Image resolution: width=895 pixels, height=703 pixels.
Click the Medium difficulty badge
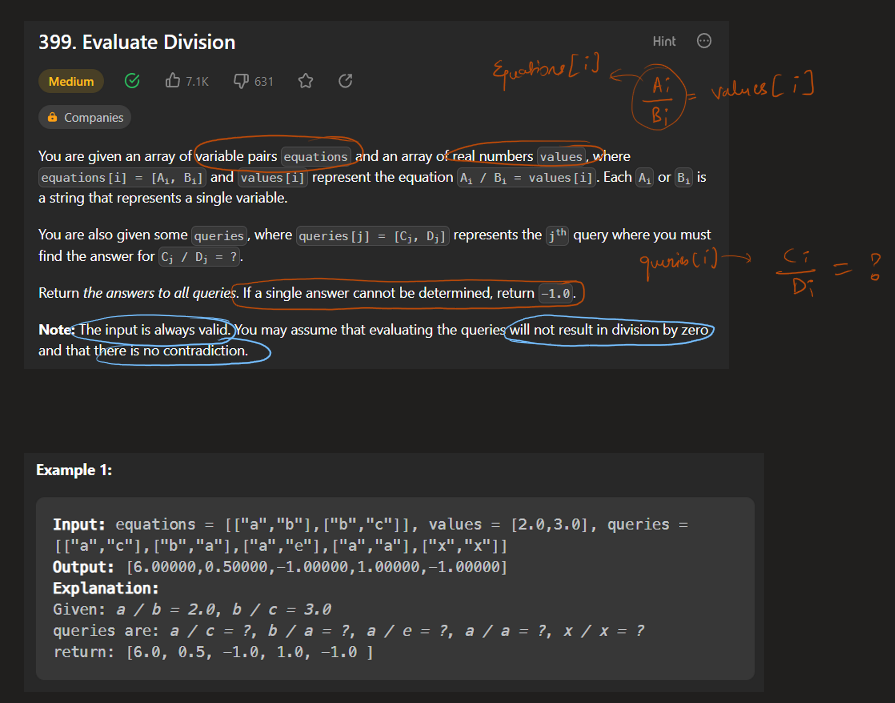pyautogui.click(x=71, y=81)
